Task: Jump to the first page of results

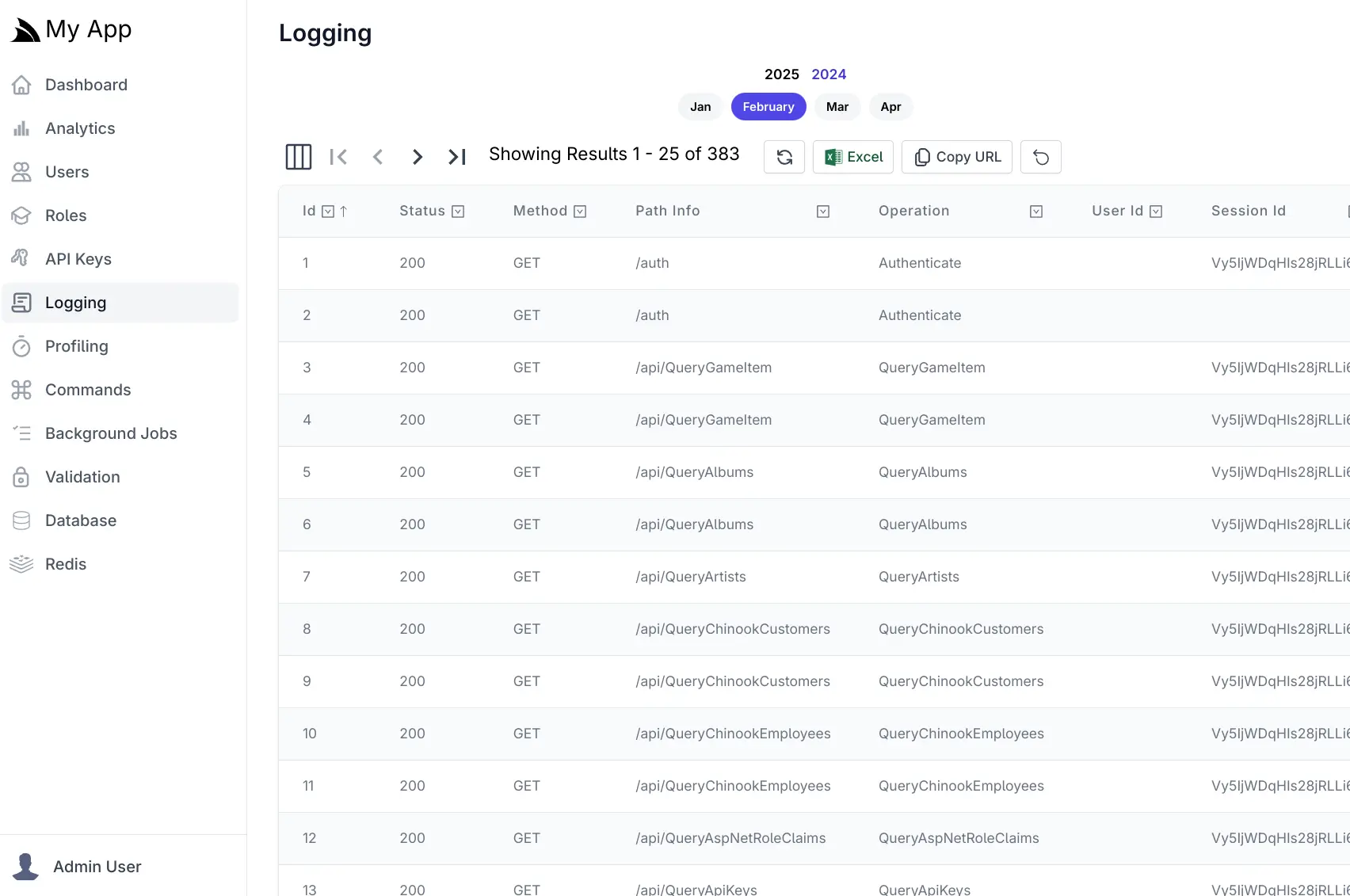Action: click(338, 157)
